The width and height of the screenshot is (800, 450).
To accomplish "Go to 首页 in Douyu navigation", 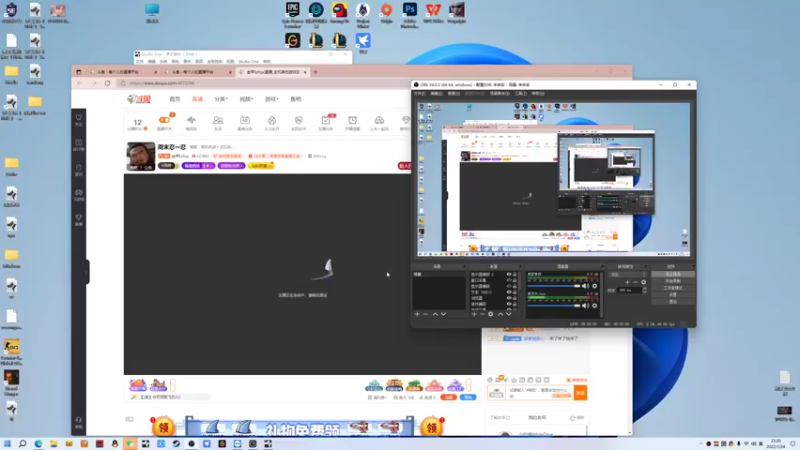I will [175, 99].
